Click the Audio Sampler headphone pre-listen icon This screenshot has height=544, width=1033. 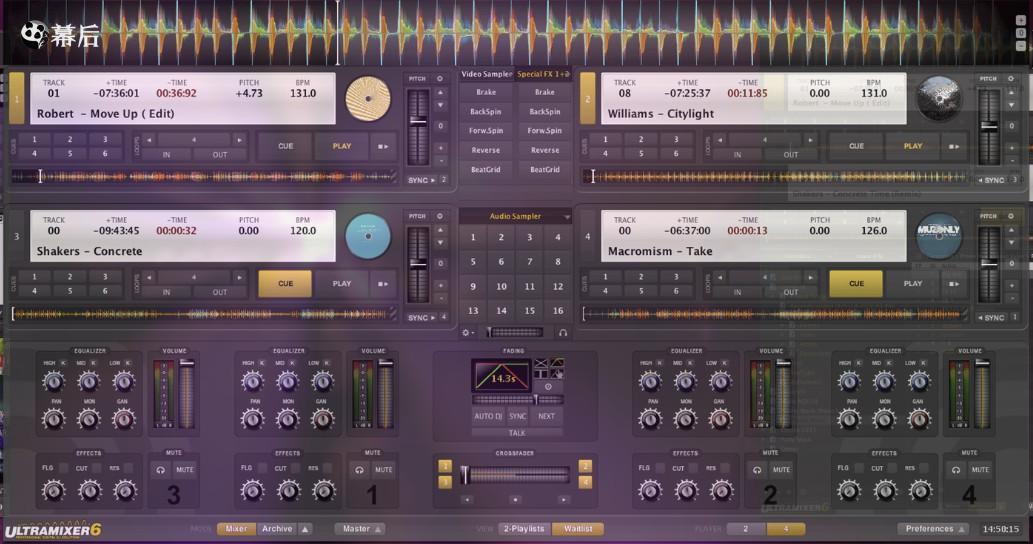[x=563, y=333]
